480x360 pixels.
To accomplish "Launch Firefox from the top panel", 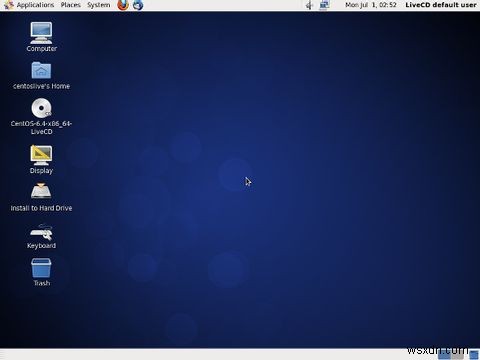I will tap(123, 5).
